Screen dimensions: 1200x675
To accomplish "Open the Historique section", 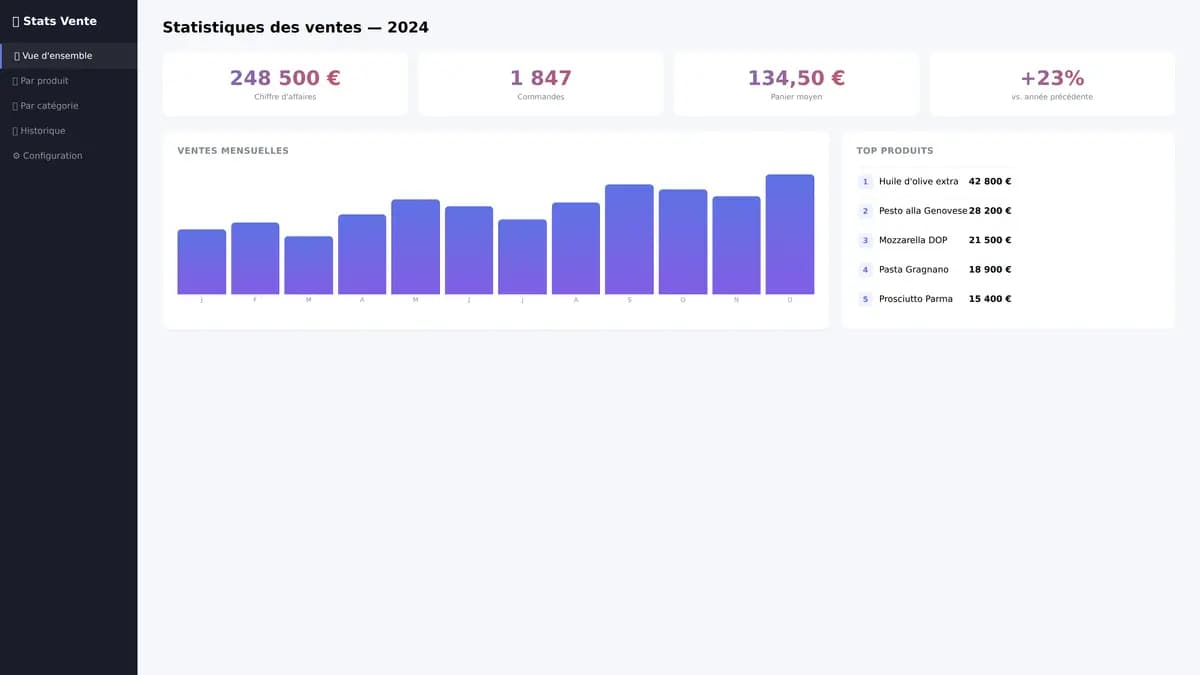I will click(40, 130).
